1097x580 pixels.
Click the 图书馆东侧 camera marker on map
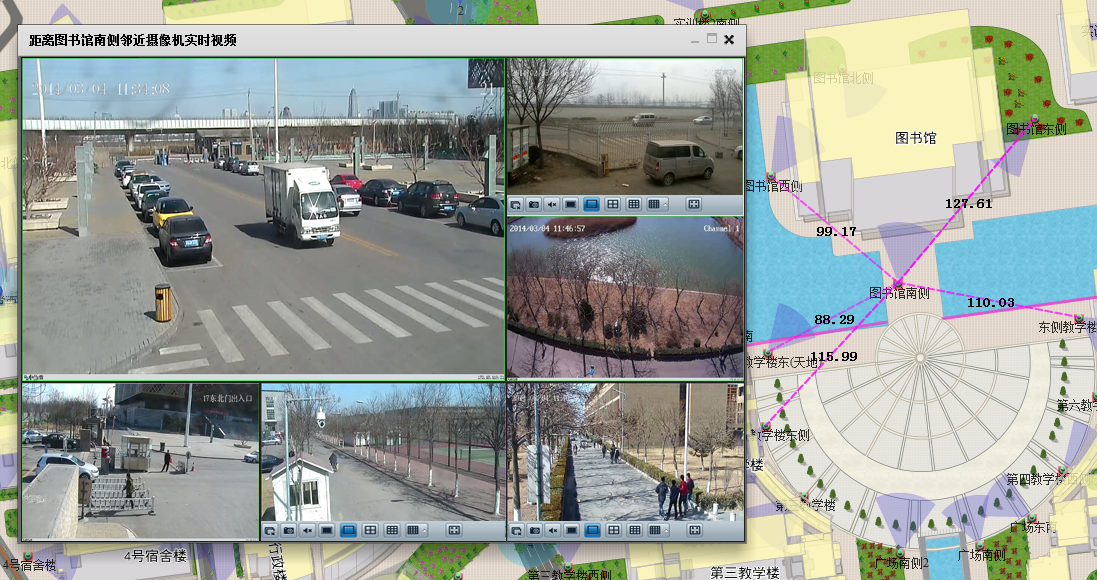(1034, 119)
